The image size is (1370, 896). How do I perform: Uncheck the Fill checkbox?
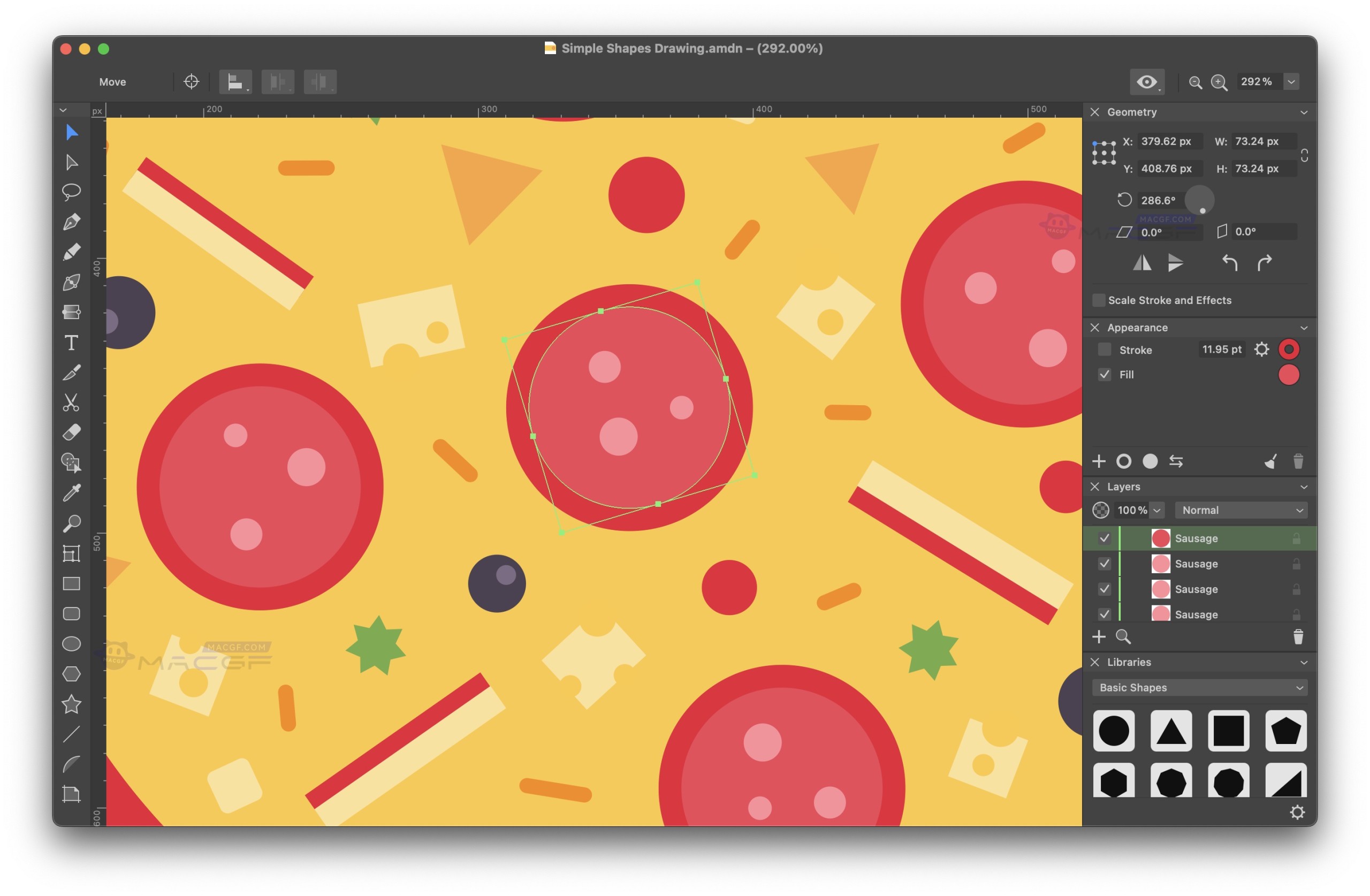(1104, 375)
